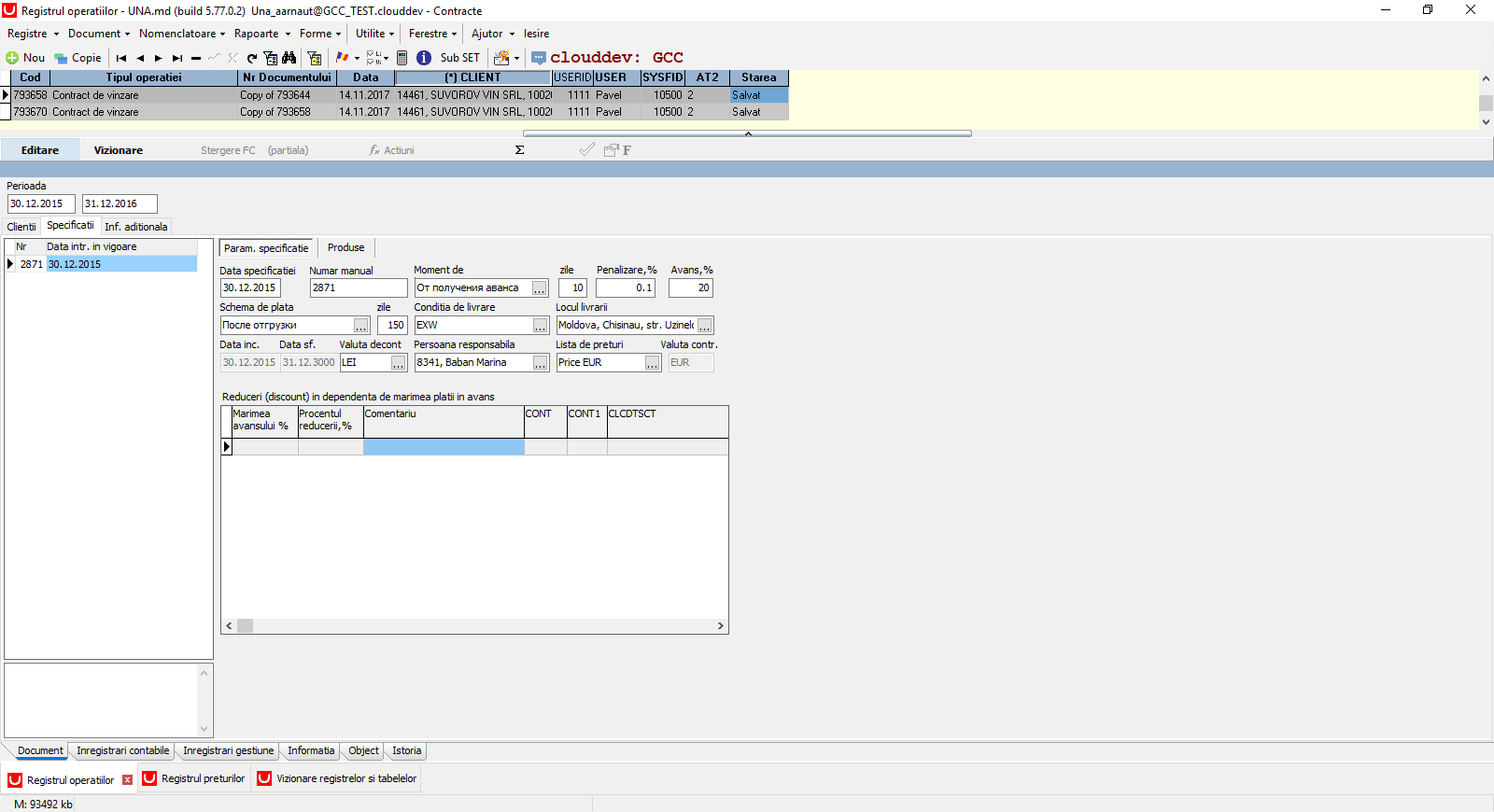Copy the record using the Copie icon
Image resolution: width=1494 pixels, height=812 pixels.
61,58
